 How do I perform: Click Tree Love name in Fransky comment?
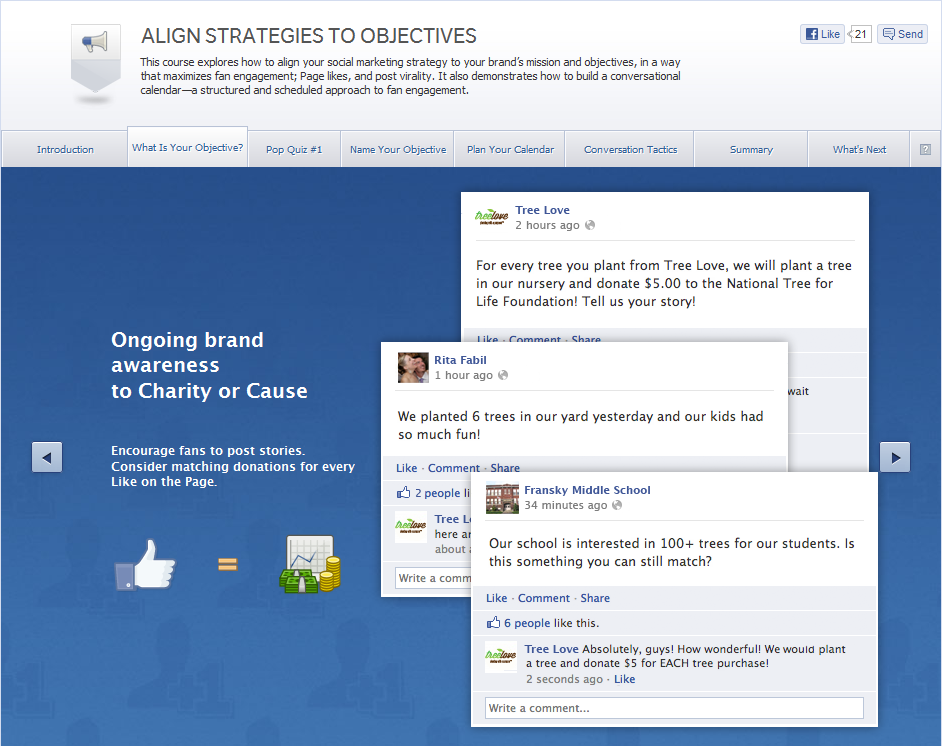(552, 649)
